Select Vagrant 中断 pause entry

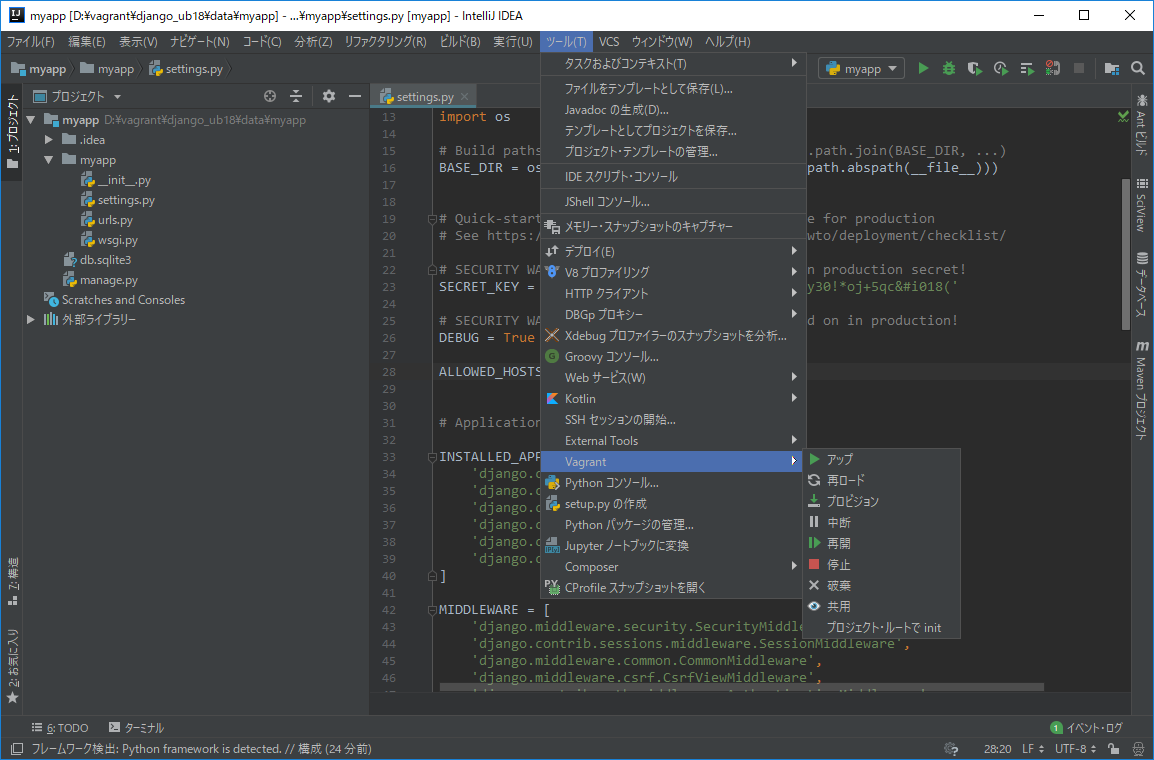[x=881, y=522]
